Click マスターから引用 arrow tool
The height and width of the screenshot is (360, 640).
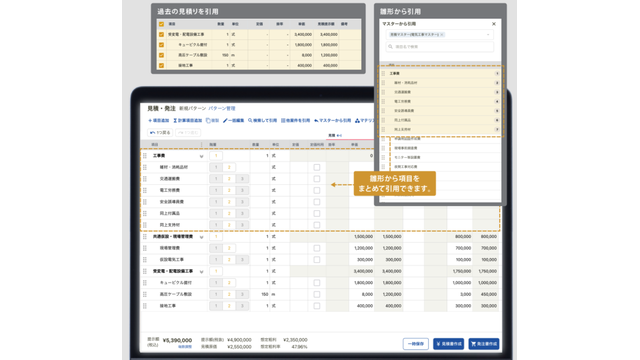click(332, 121)
